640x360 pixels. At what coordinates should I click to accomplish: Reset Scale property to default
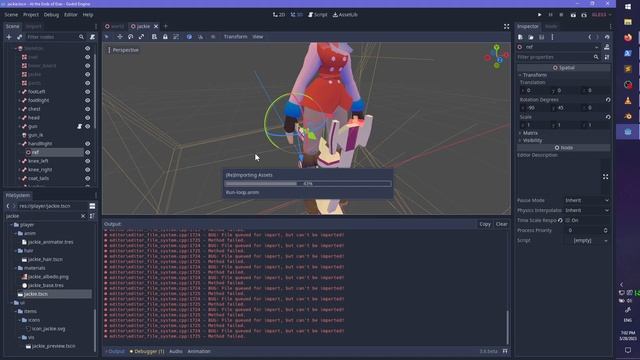tap(608, 117)
